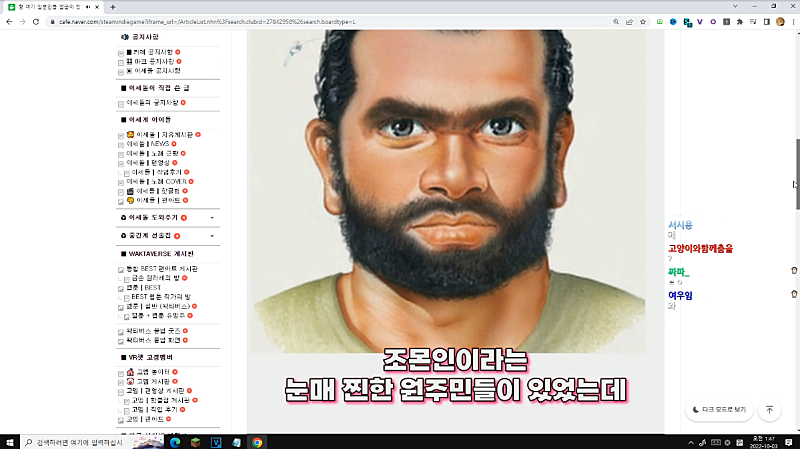Launch Microsoft Edge from the taskbar
This screenshot has width=800, height=449.
pyautogui.click(x=175, y=442)
